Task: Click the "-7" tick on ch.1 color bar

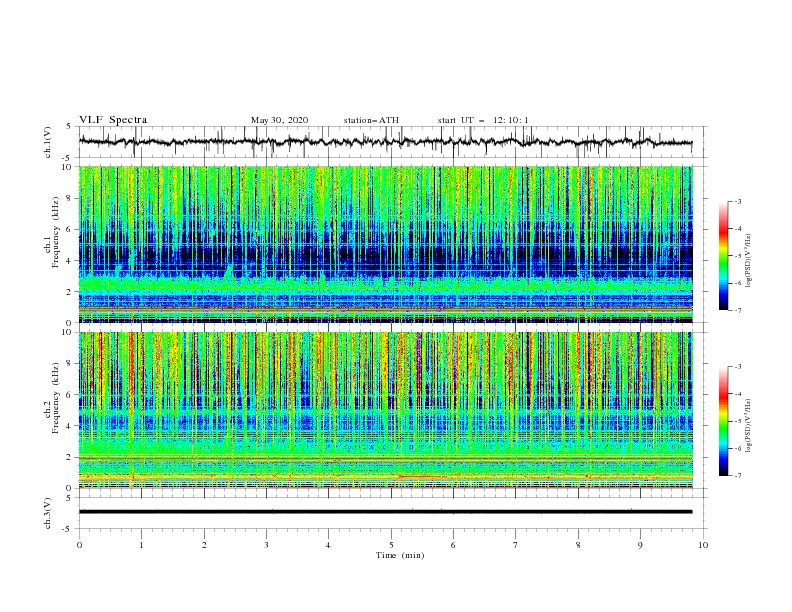Action: click(738, 310)
